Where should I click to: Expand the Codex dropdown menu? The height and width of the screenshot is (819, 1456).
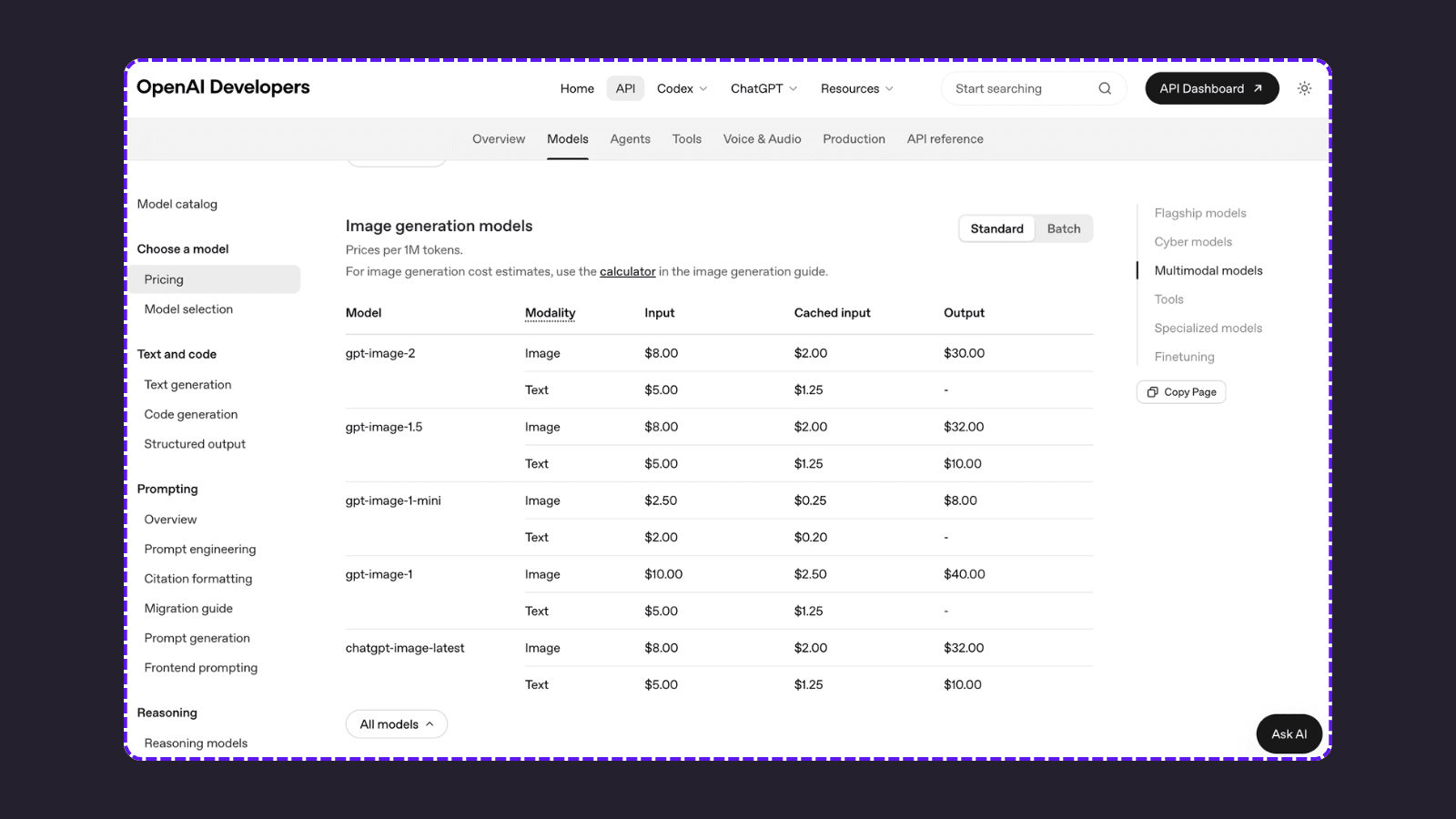pyautogui.click(x=682, y=88)
